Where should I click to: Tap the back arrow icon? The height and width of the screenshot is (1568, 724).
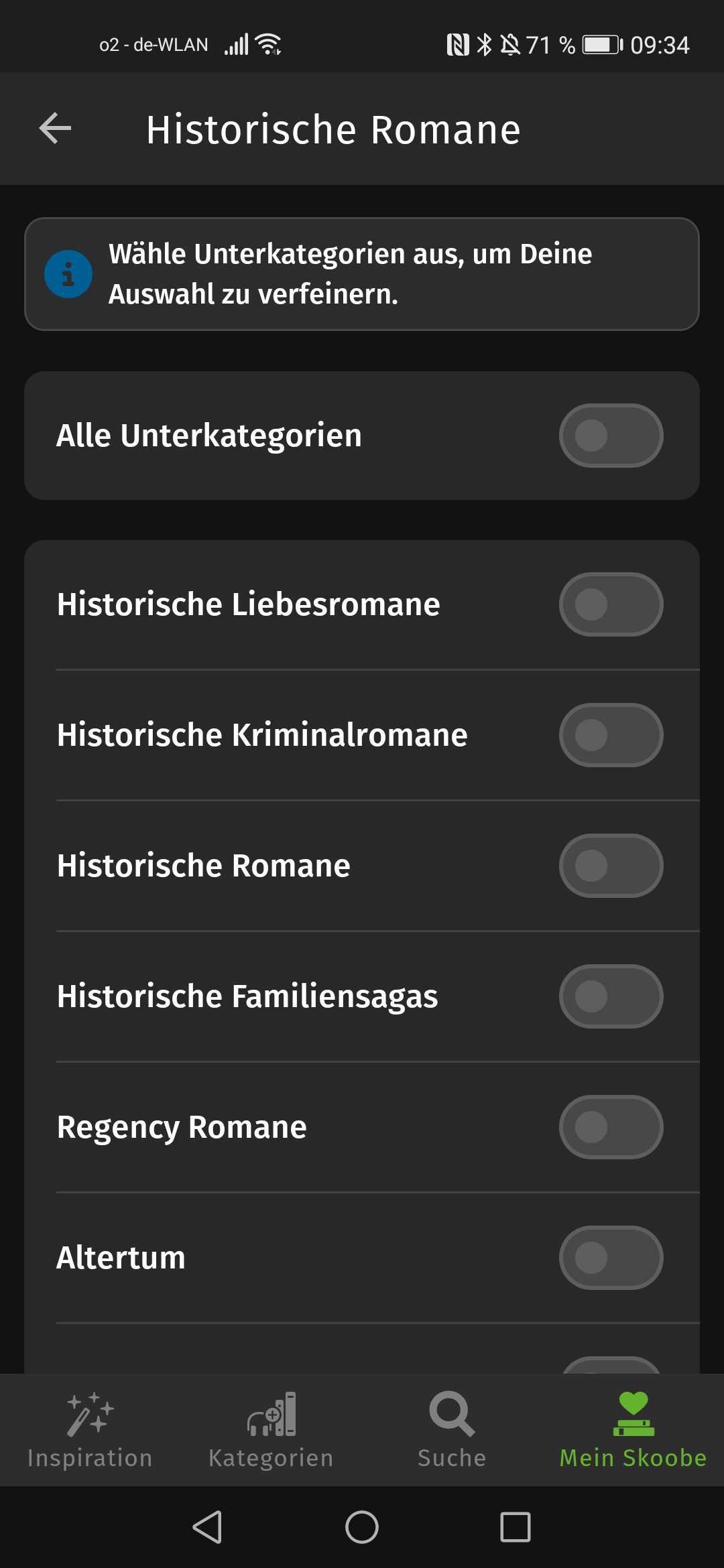pyautogui.click(x=55, y=128)
